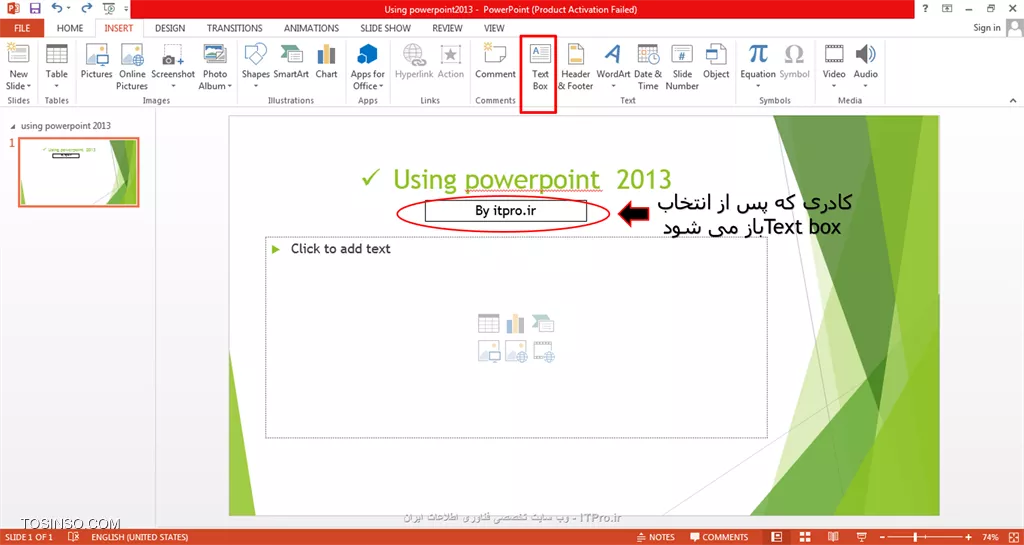The image size is (1024, 545).
Task: Switch to the DESIGN tab
Action: (170, 28)
